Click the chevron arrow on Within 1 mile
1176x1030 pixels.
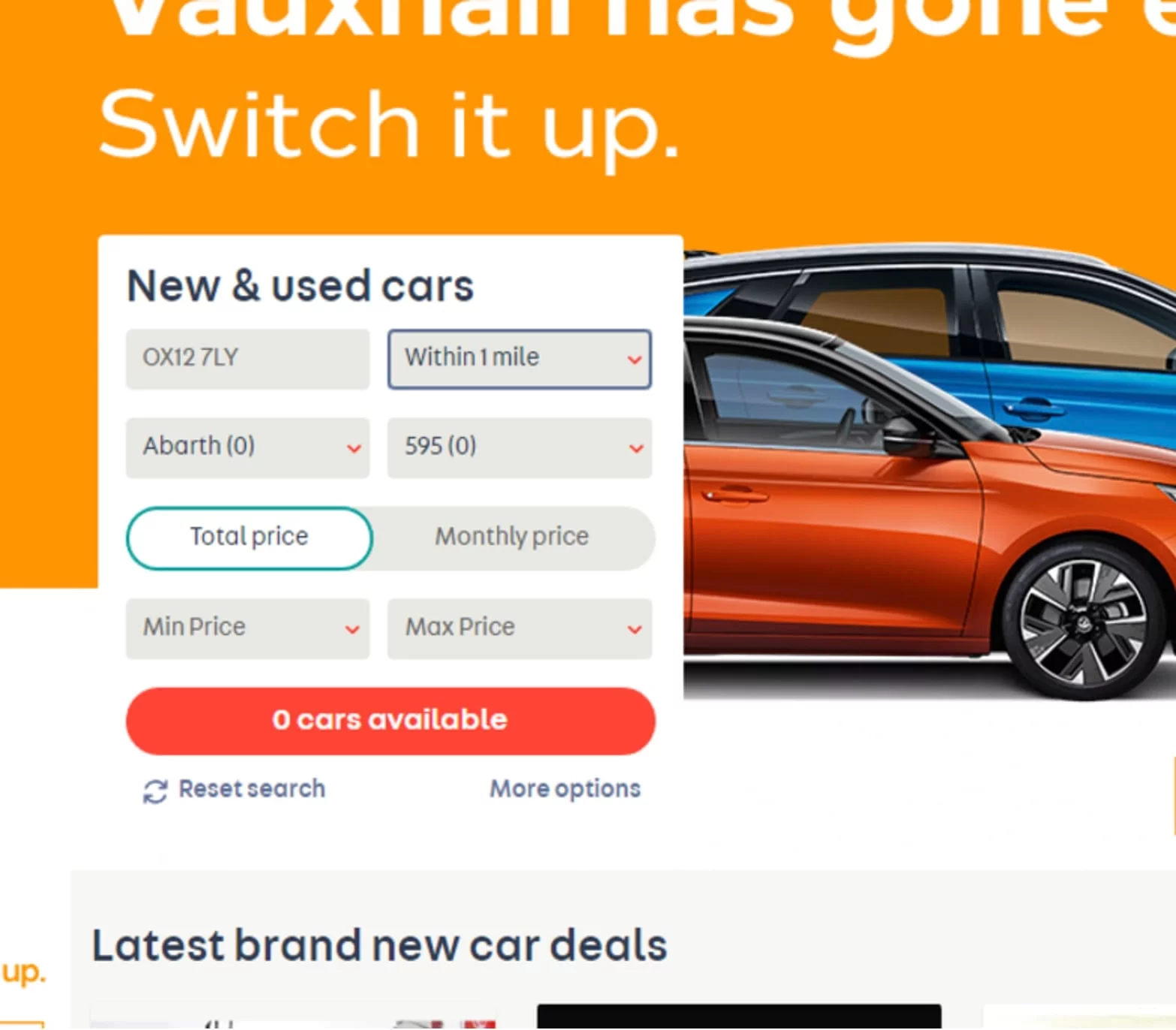pos(635,360)
